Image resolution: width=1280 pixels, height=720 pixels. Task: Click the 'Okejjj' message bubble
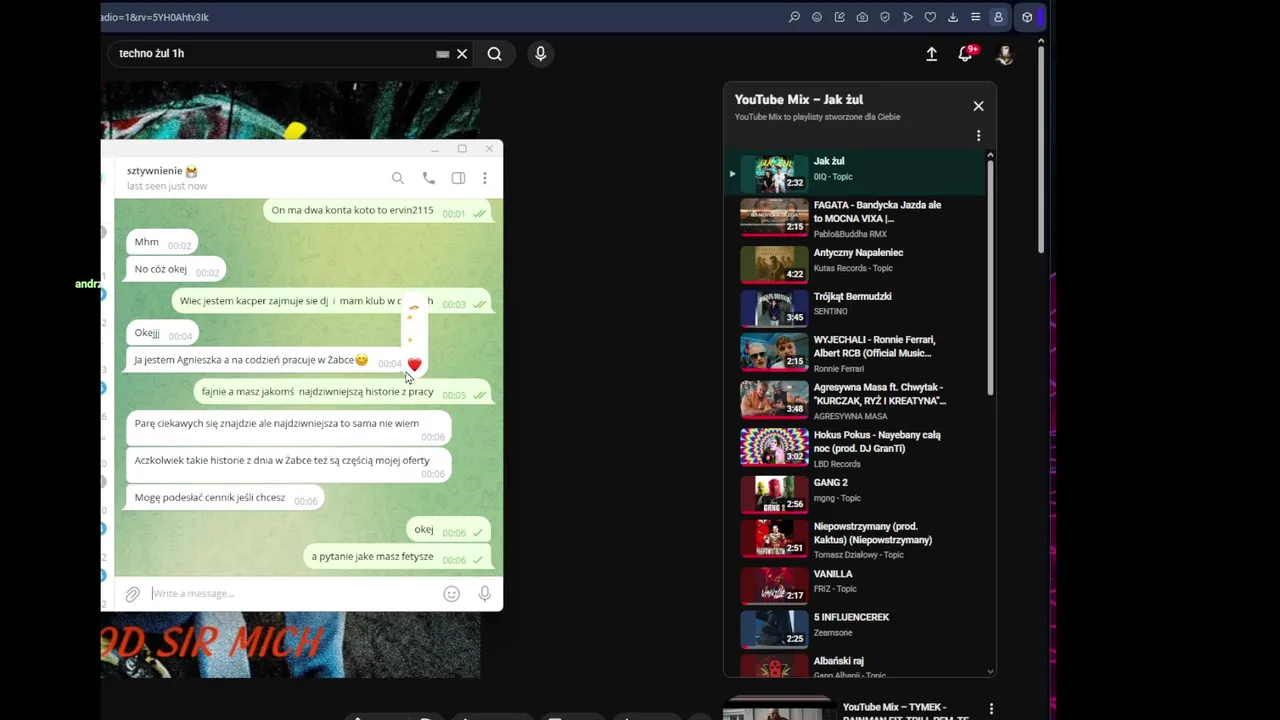(163, 334)
